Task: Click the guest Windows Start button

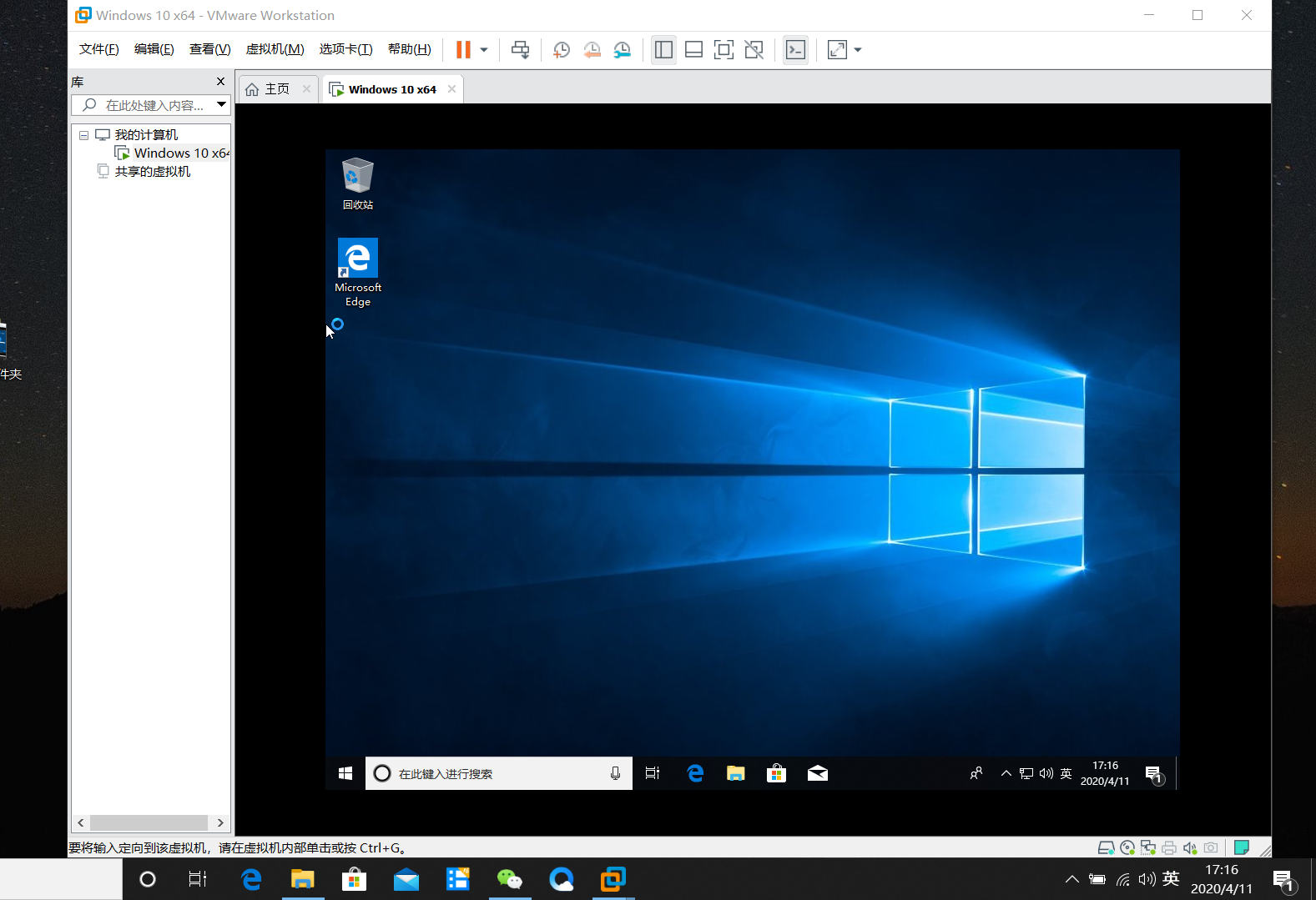Action: (345, 773)
